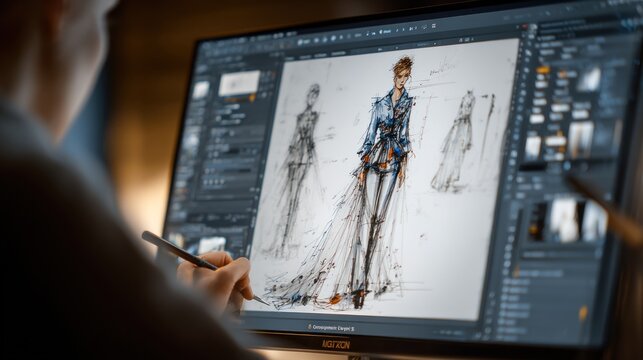The height and width of the screenshot is (360, 643).
Task: Open the large white preview thumbnail in left panel
Action: coord(239,83)
